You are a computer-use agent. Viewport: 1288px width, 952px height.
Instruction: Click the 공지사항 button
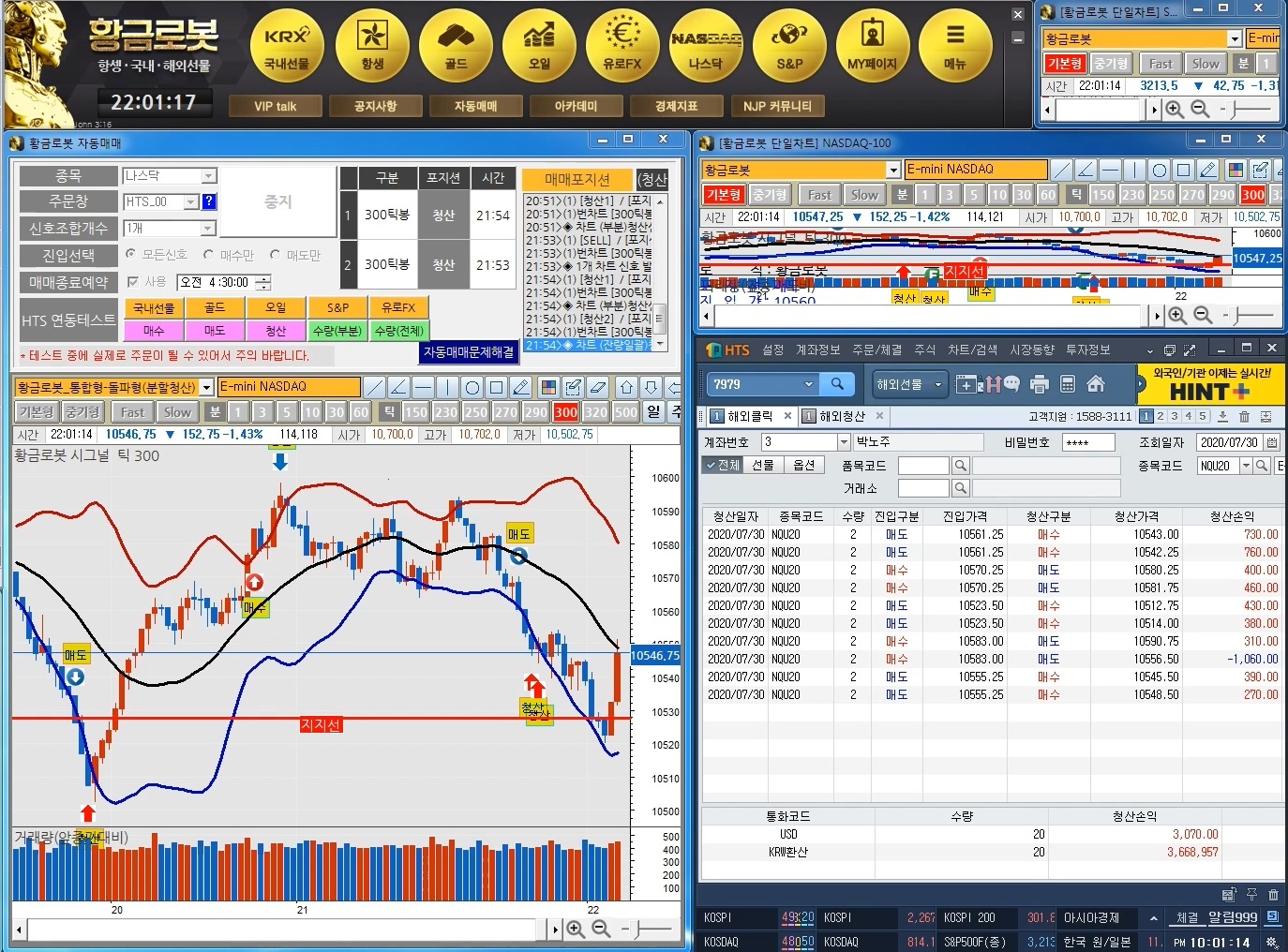point(376,106)
